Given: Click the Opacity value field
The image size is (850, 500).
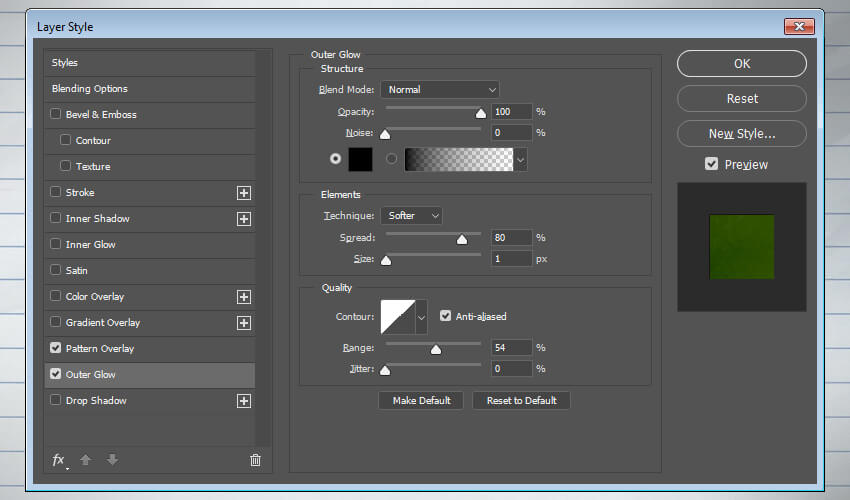Looking at the screenshot, I should point(511,112).
